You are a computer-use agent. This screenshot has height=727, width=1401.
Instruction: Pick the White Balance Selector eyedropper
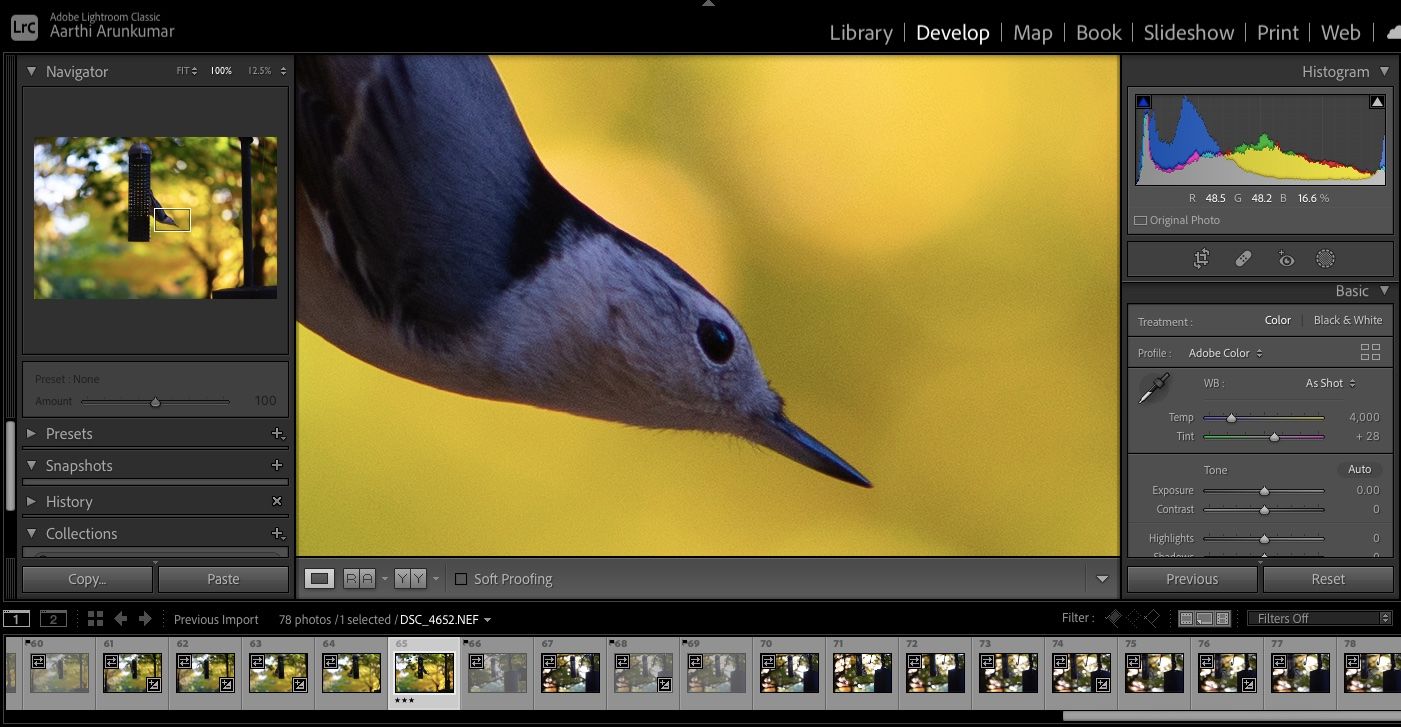(1153, 389)
